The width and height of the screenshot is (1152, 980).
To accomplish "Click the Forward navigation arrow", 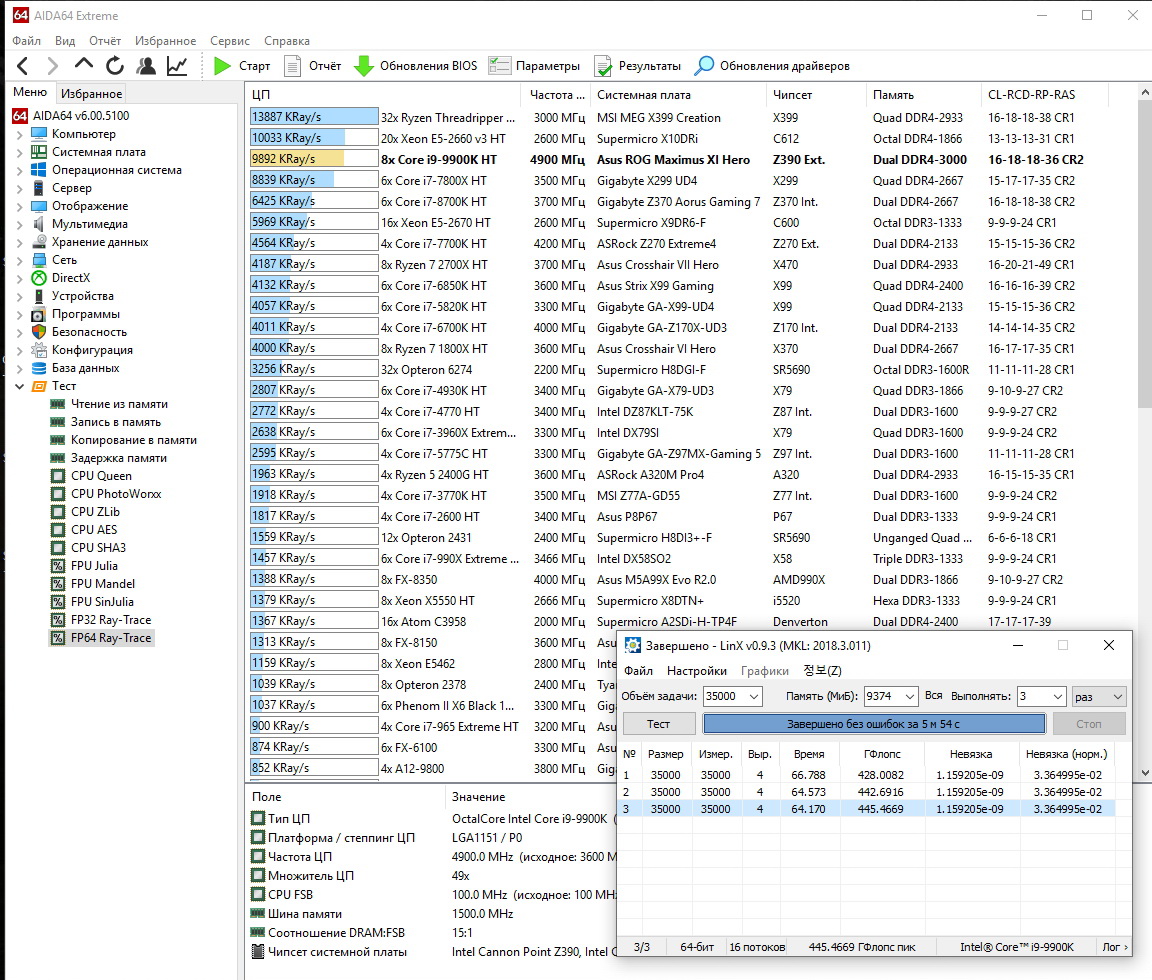I will click(x=52, y=66).
